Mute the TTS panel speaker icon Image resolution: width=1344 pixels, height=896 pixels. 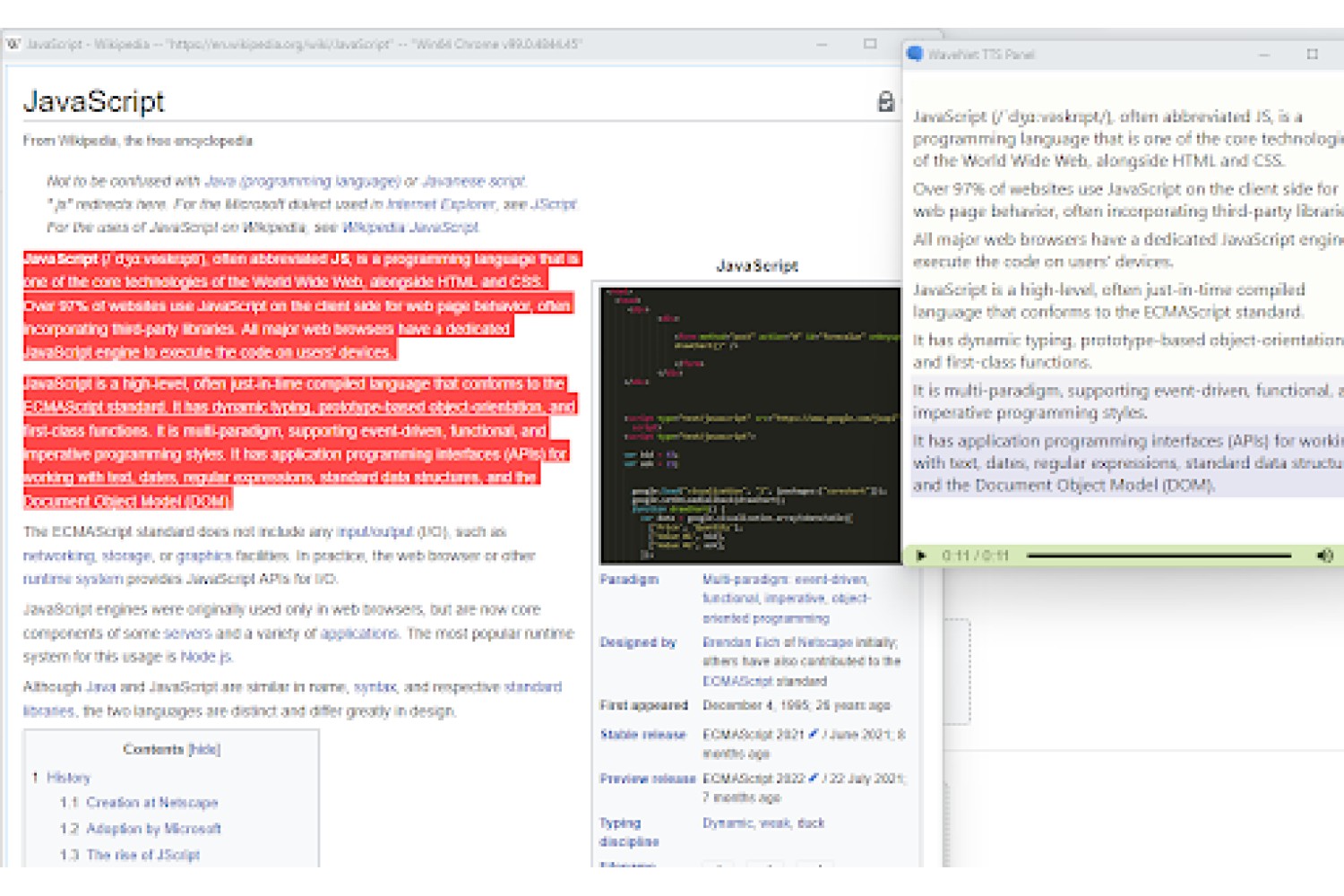click(1325, 556)
